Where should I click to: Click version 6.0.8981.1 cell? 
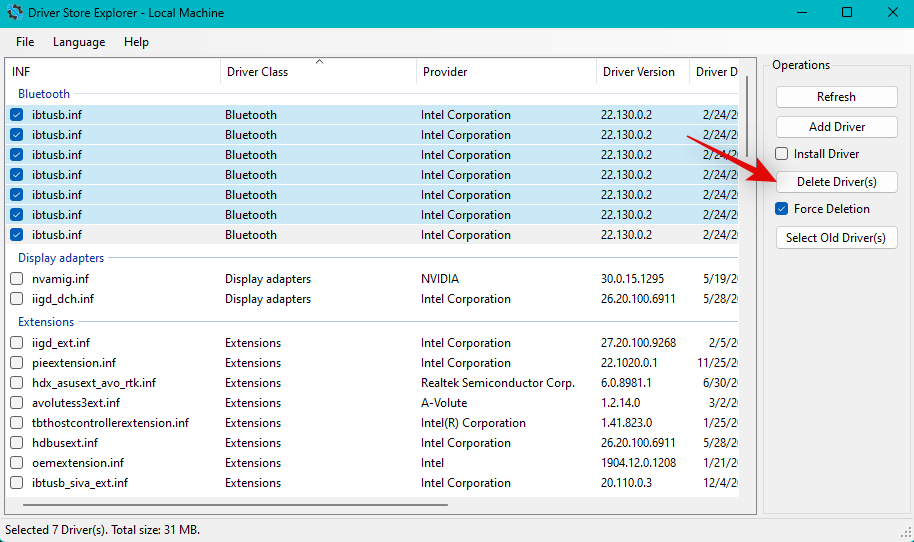point(626,383)
